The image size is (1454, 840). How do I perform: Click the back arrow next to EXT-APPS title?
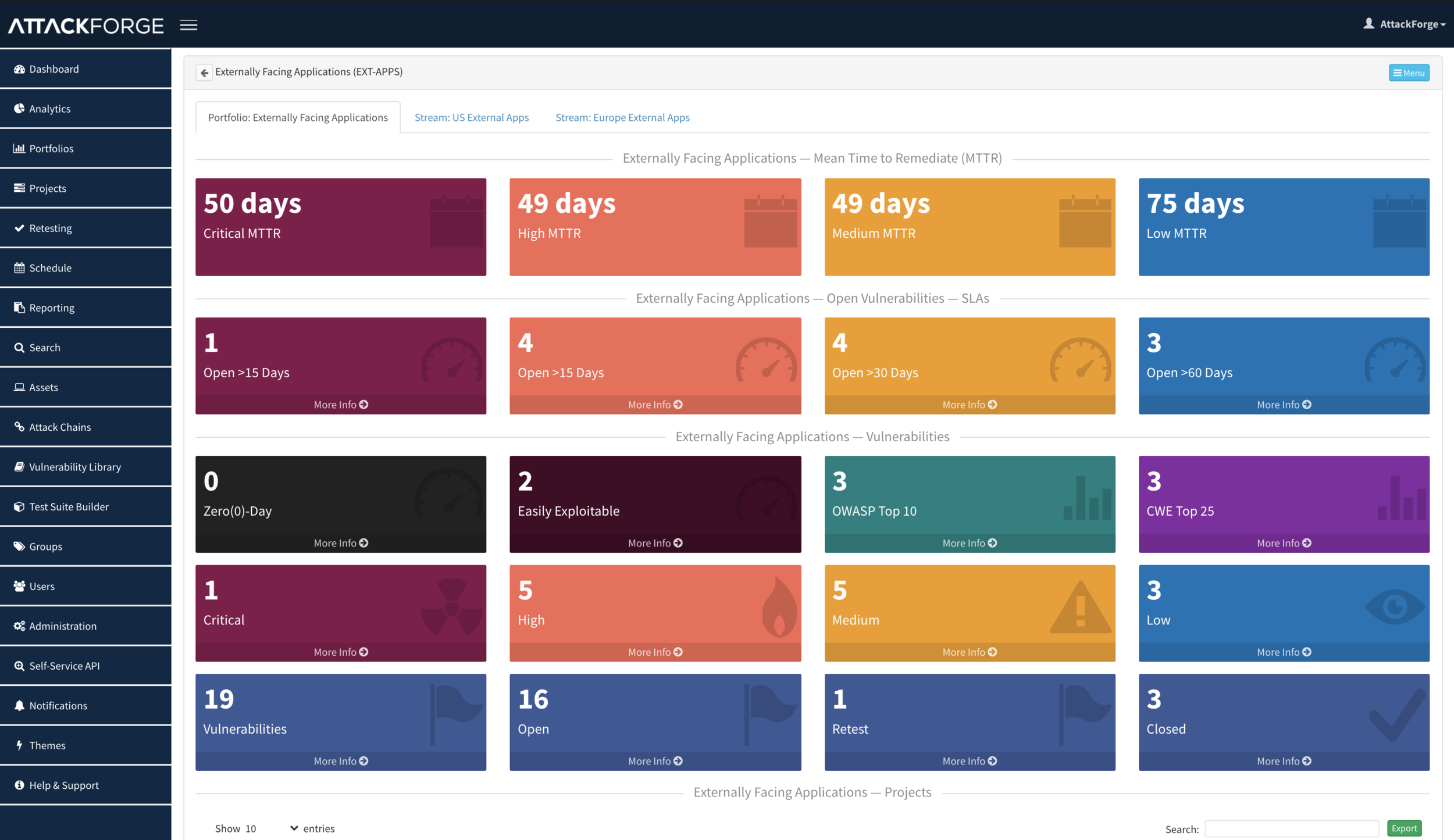tap(204, 73)
